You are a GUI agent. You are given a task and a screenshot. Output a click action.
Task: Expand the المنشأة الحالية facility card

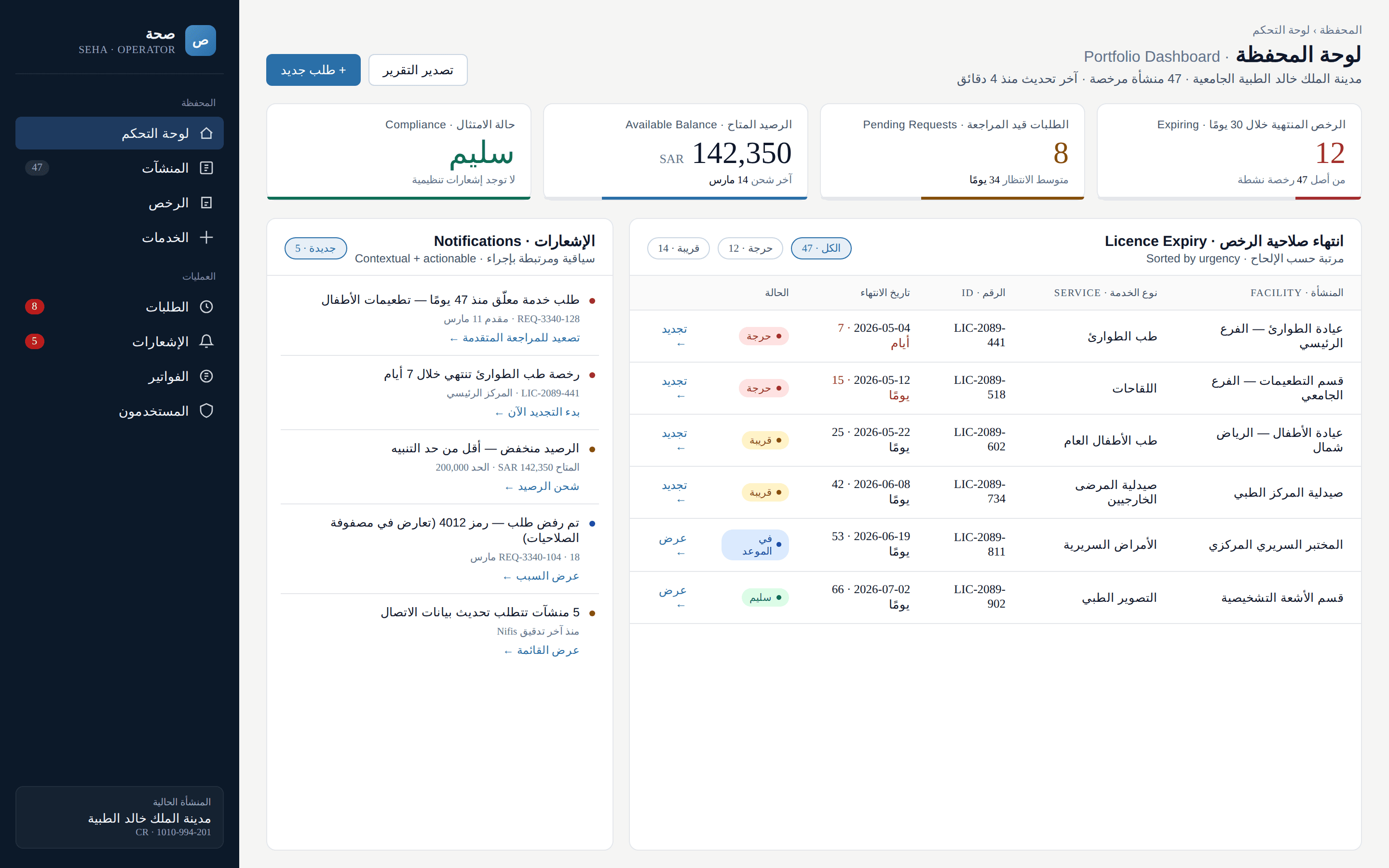[x=119, y=817]
